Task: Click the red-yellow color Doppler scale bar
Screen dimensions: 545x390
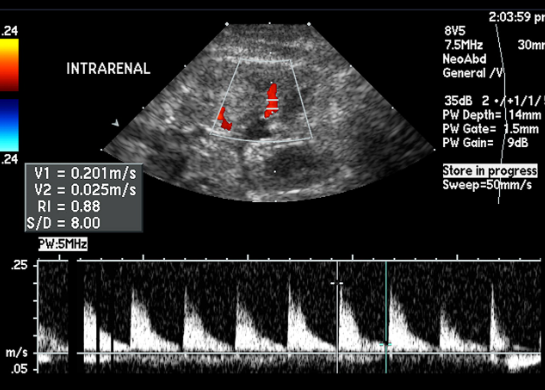Action: point(9,65)
